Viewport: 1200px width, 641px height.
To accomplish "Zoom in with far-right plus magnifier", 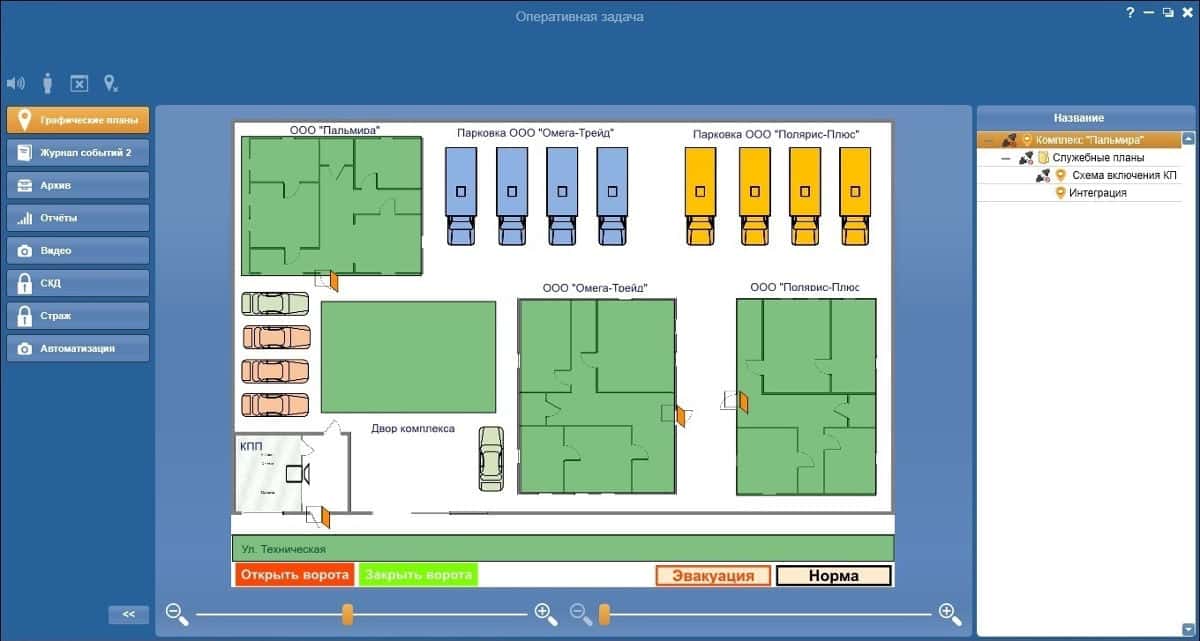I will [x=950, y=613].
